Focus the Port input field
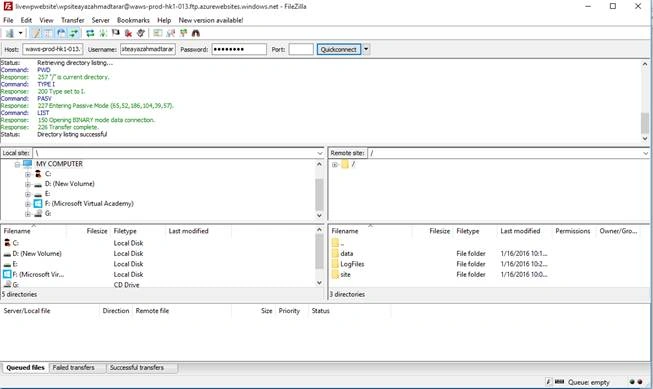This screenshot has height=389, width=653. click(301, 49)
